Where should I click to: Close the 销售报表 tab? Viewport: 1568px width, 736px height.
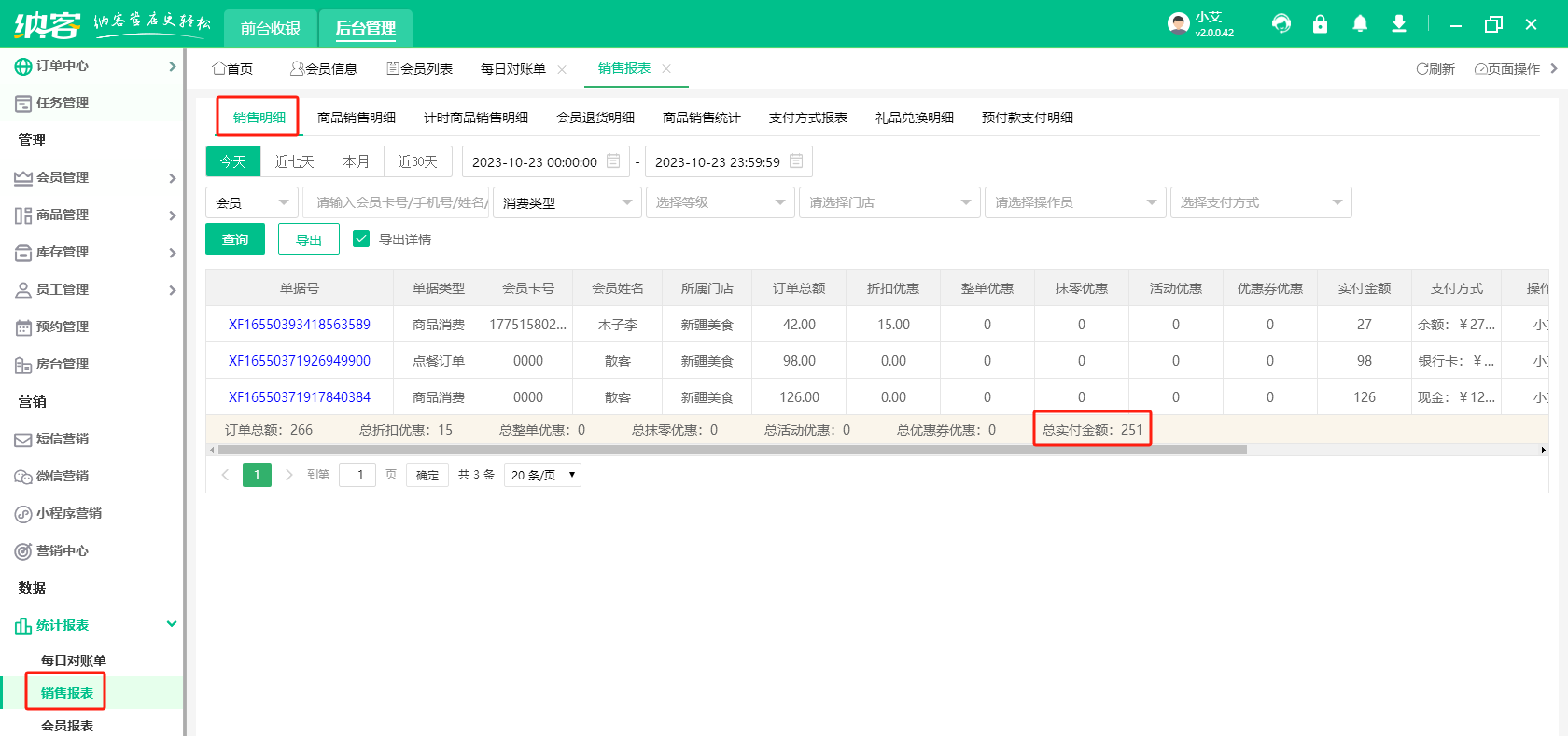tap(666, 69)
